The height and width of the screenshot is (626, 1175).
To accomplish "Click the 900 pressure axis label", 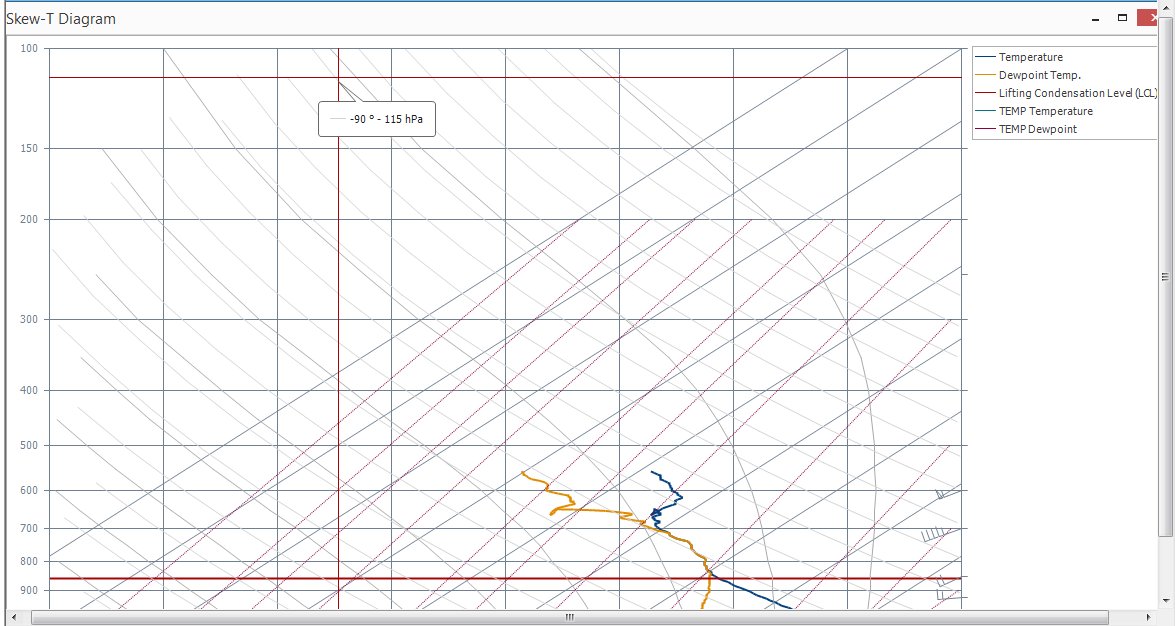I will 28,591.
